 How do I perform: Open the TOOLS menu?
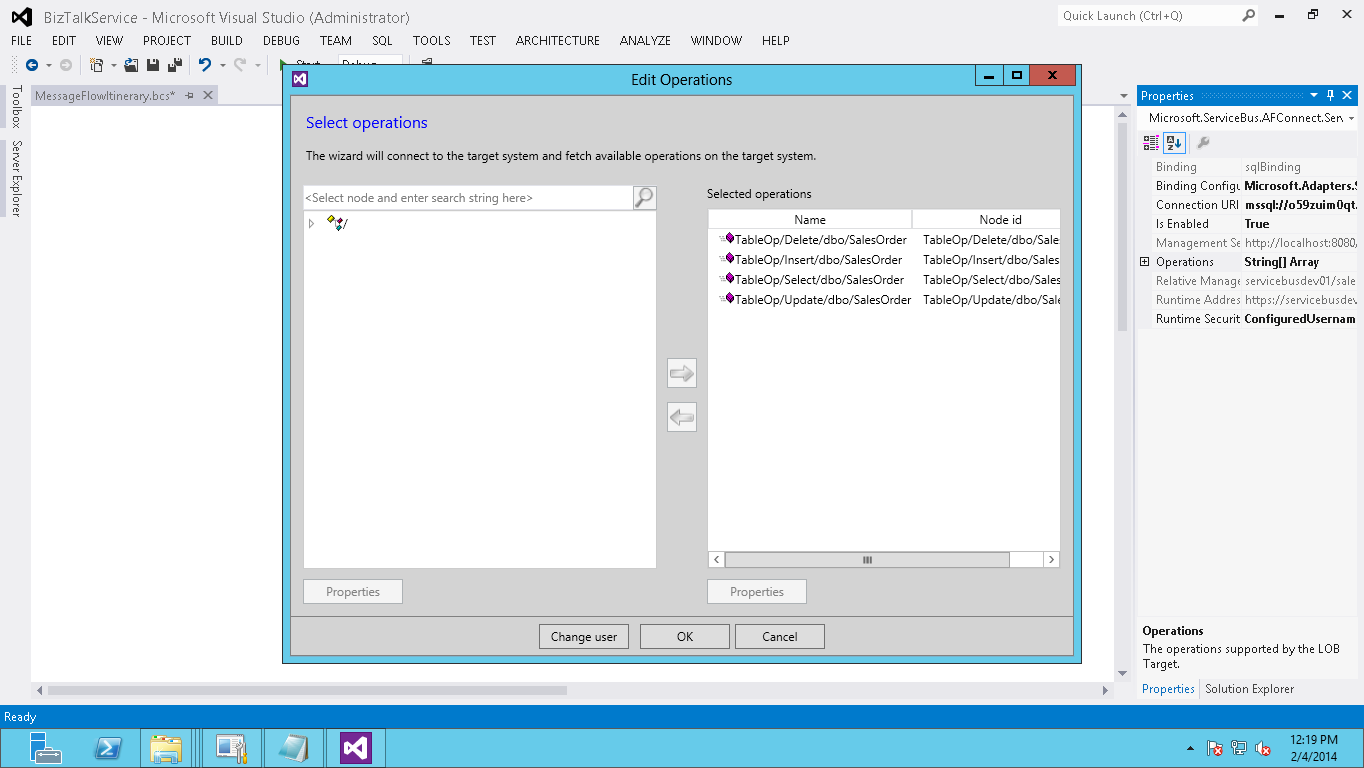tap(432, 41)
